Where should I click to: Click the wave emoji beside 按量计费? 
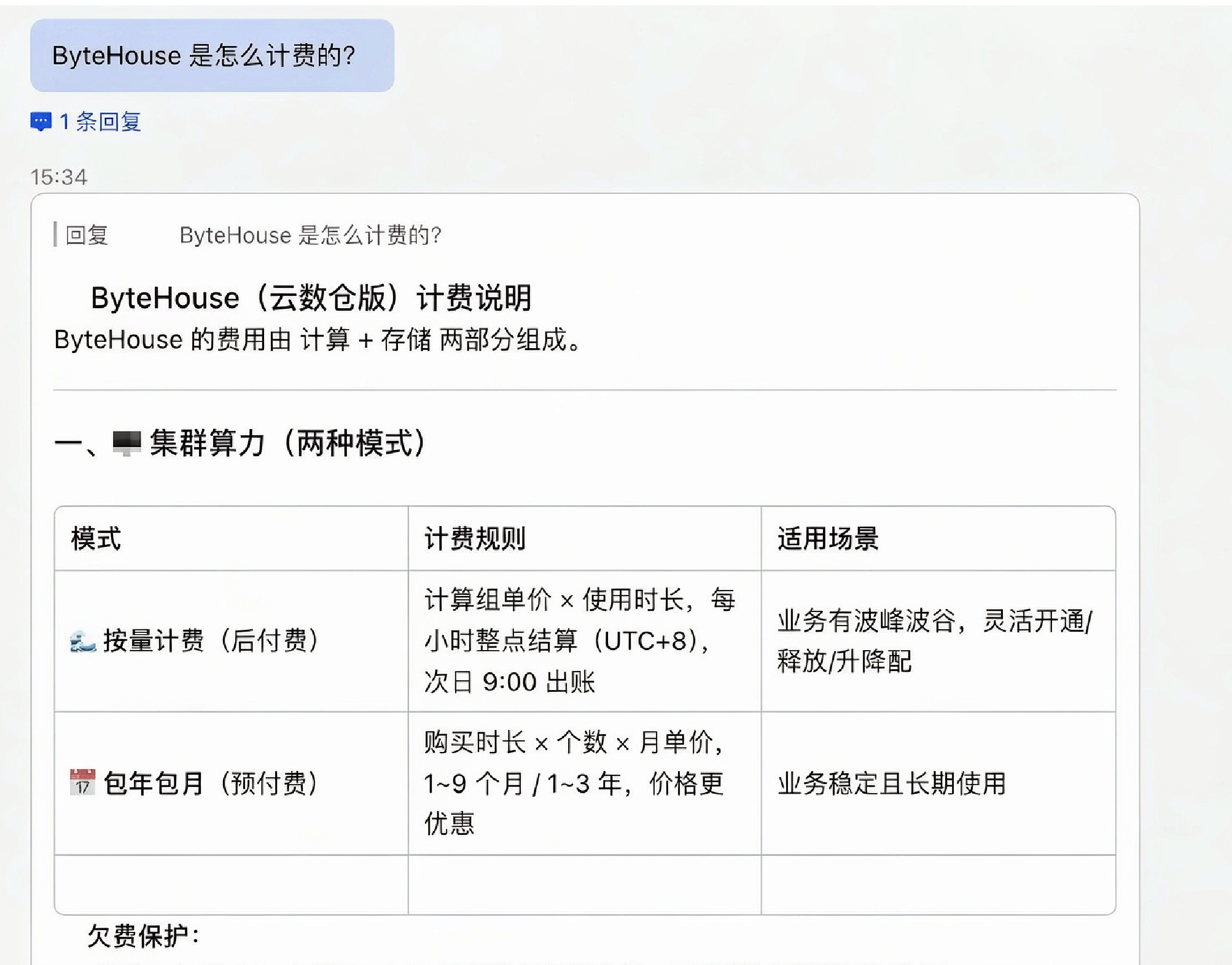tap(83, 641)
